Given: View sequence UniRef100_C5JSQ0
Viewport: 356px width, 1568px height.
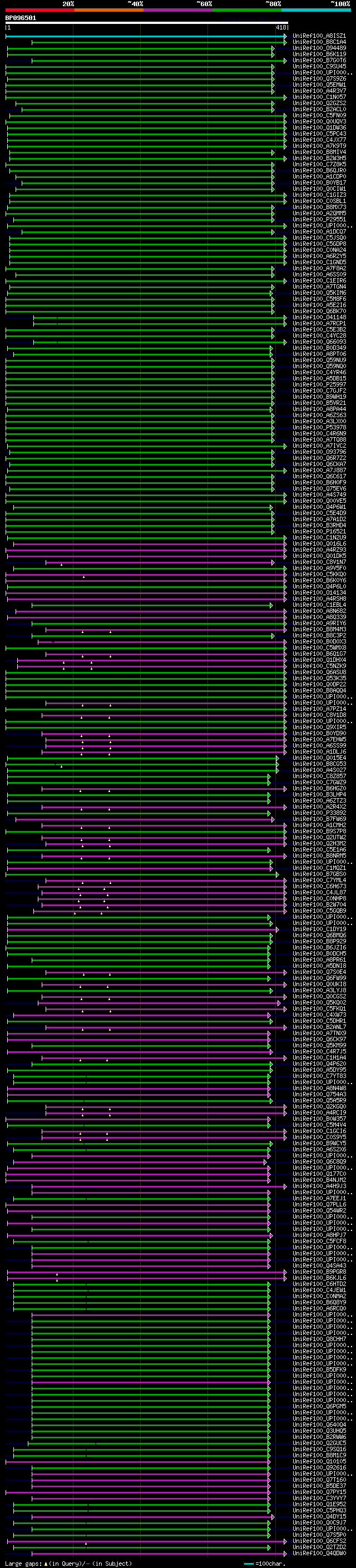Looking at the screenshot, I should [319, 238].
